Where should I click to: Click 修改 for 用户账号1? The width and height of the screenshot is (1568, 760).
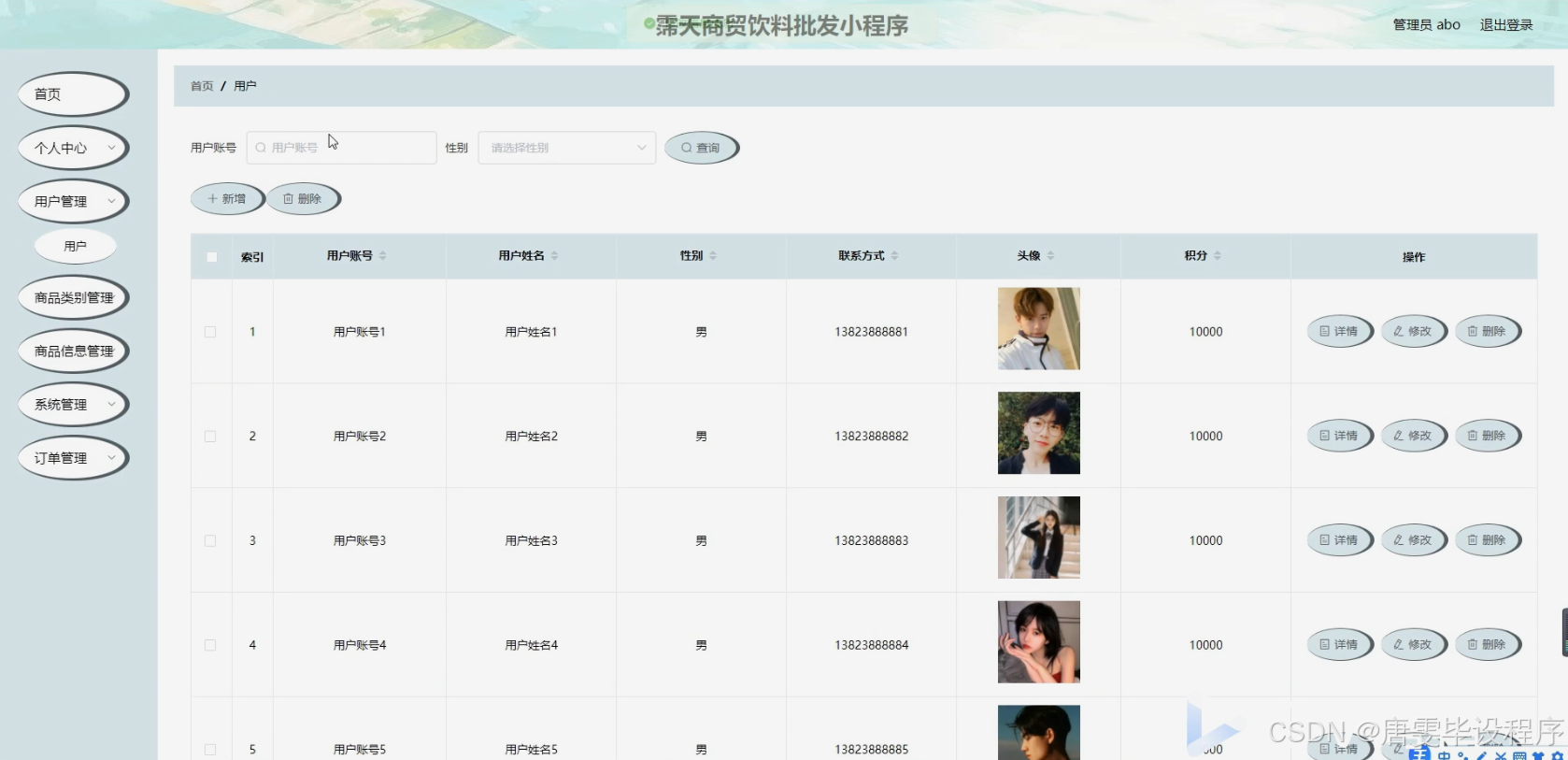[1413, 331]
